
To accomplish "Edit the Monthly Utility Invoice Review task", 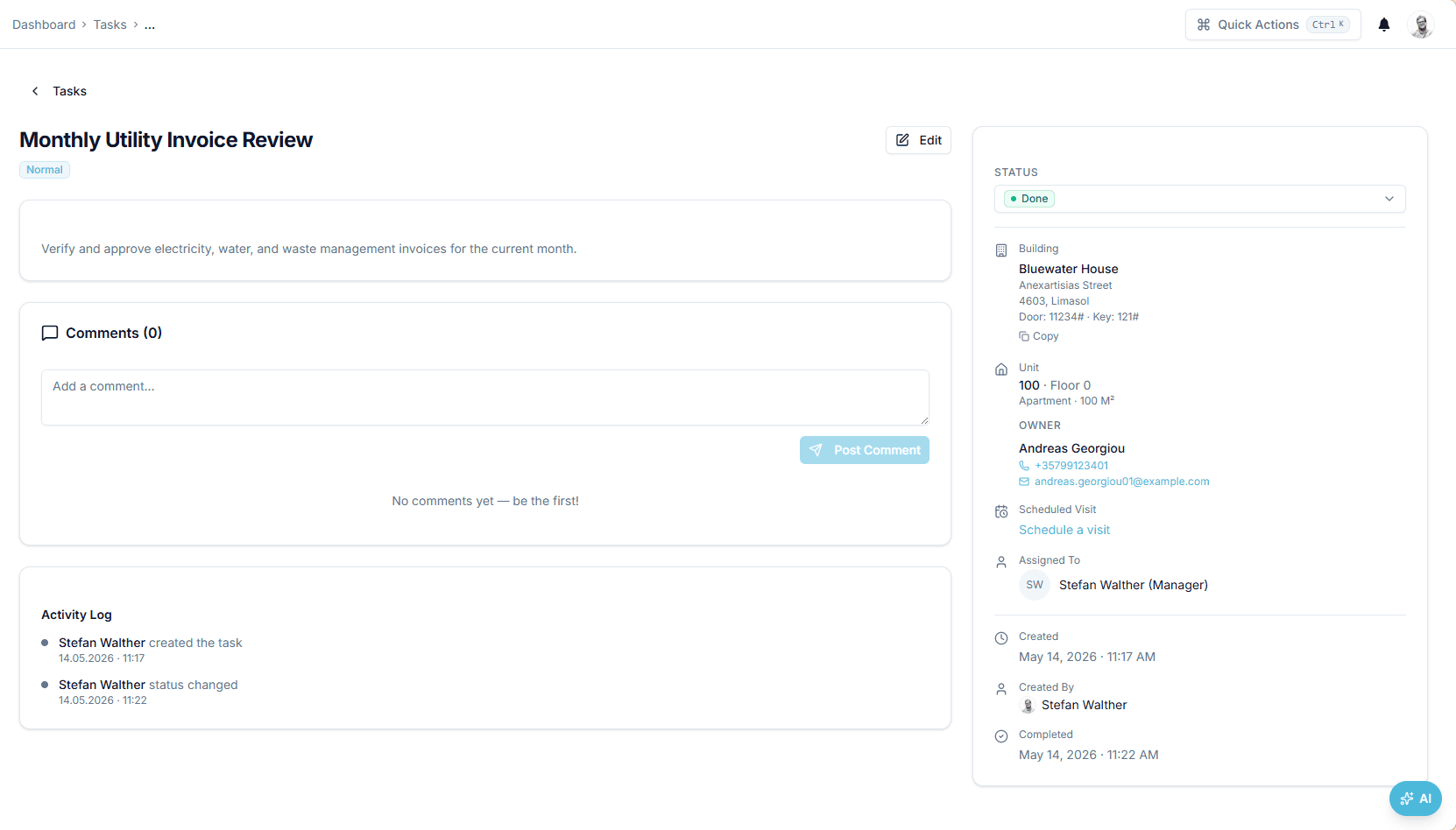I will point(918,140).
